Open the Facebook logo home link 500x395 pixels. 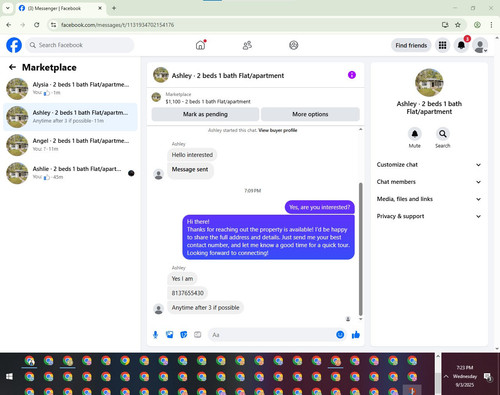(x=14, y=45)
